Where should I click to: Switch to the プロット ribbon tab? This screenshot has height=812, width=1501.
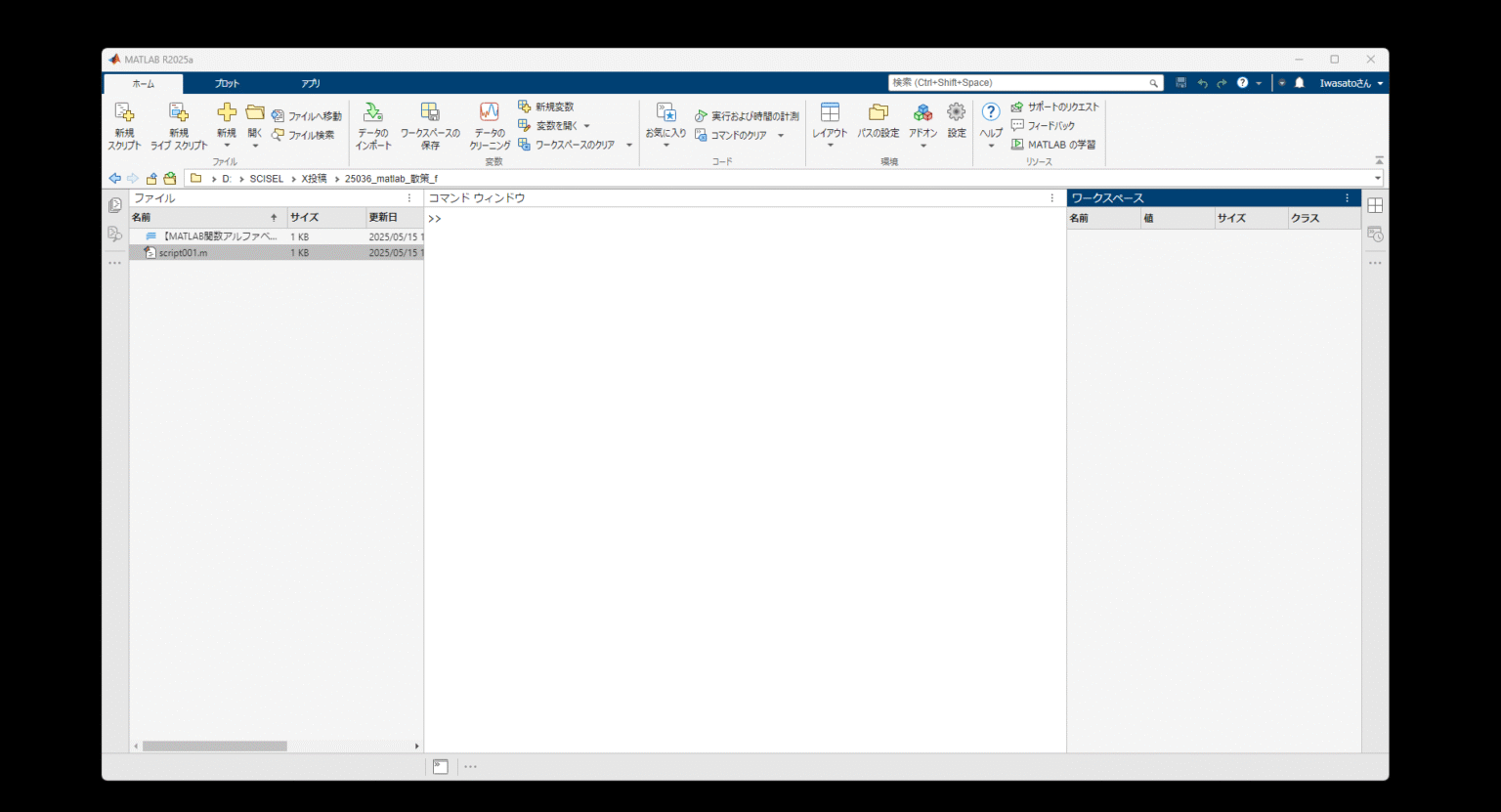coord(227,83)
